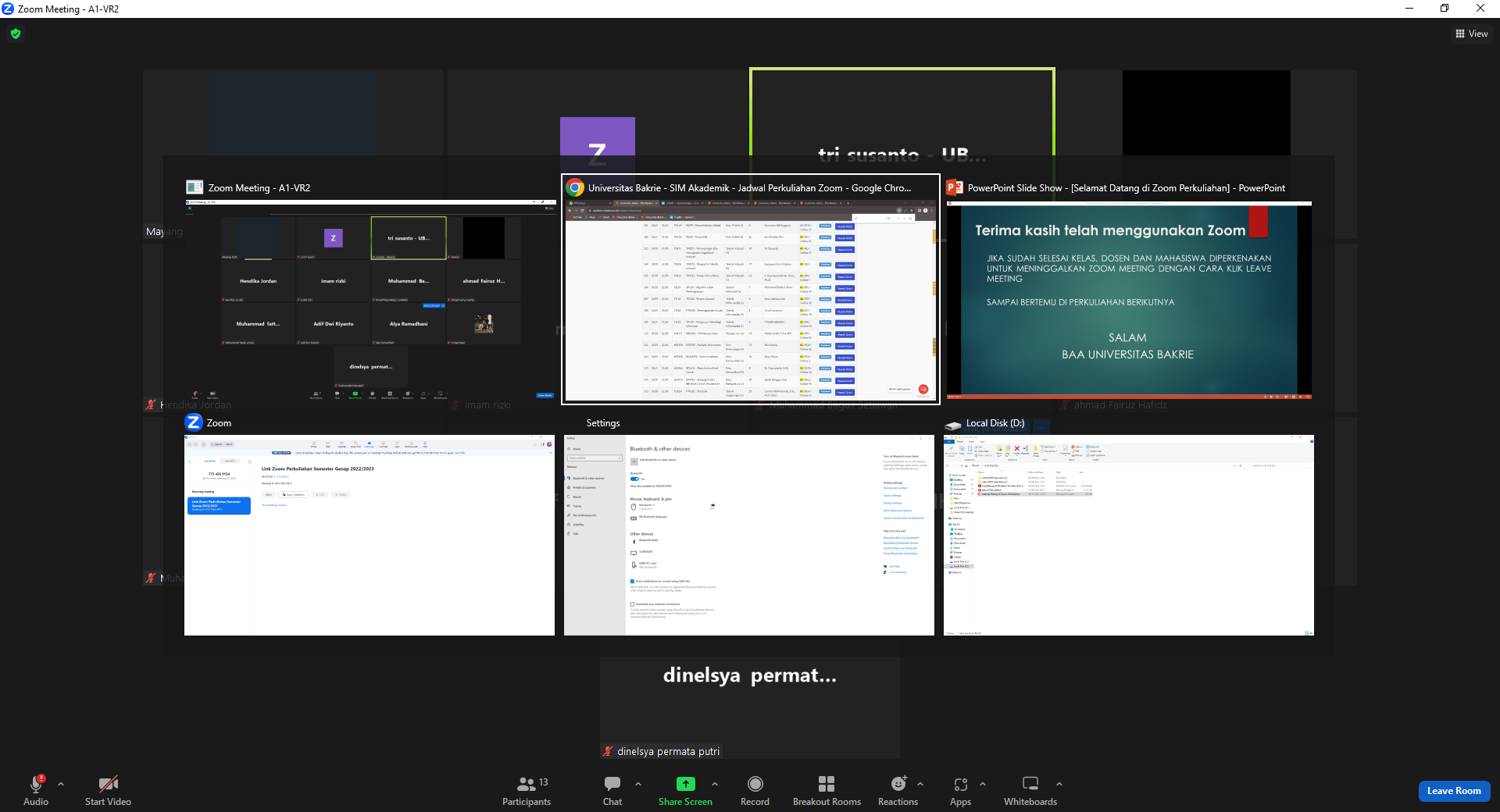Start recording the meeting
Viewport: 1500px width, 812px height.
point(755,790)
